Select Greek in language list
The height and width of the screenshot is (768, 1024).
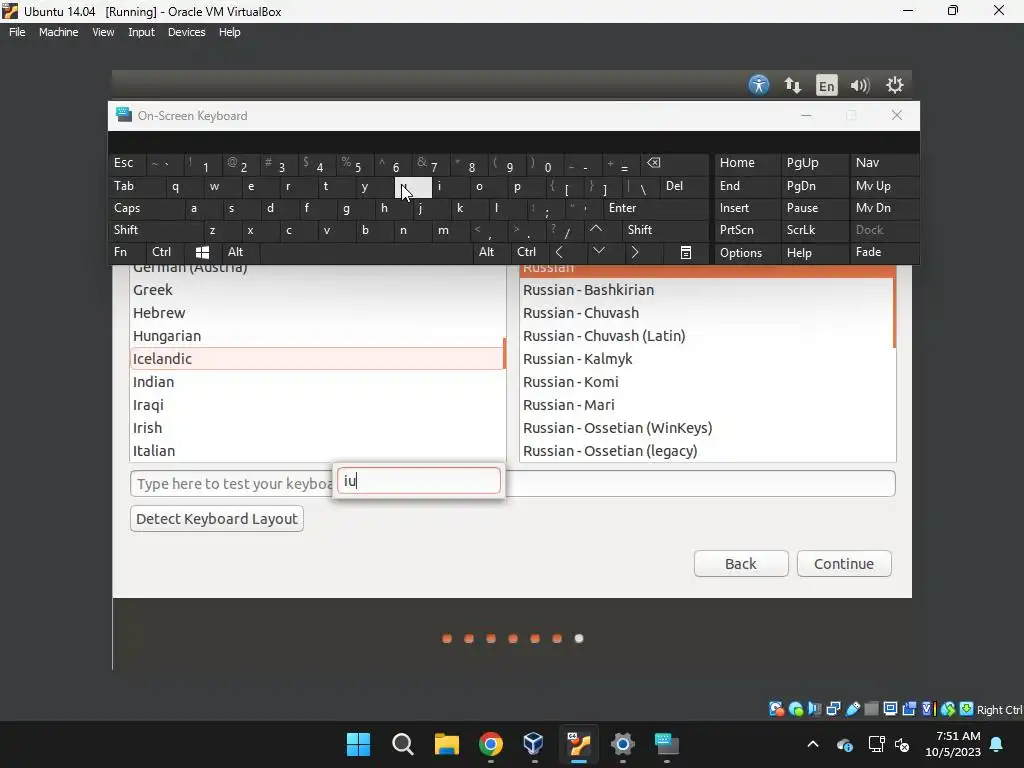[x=317, y=290]
